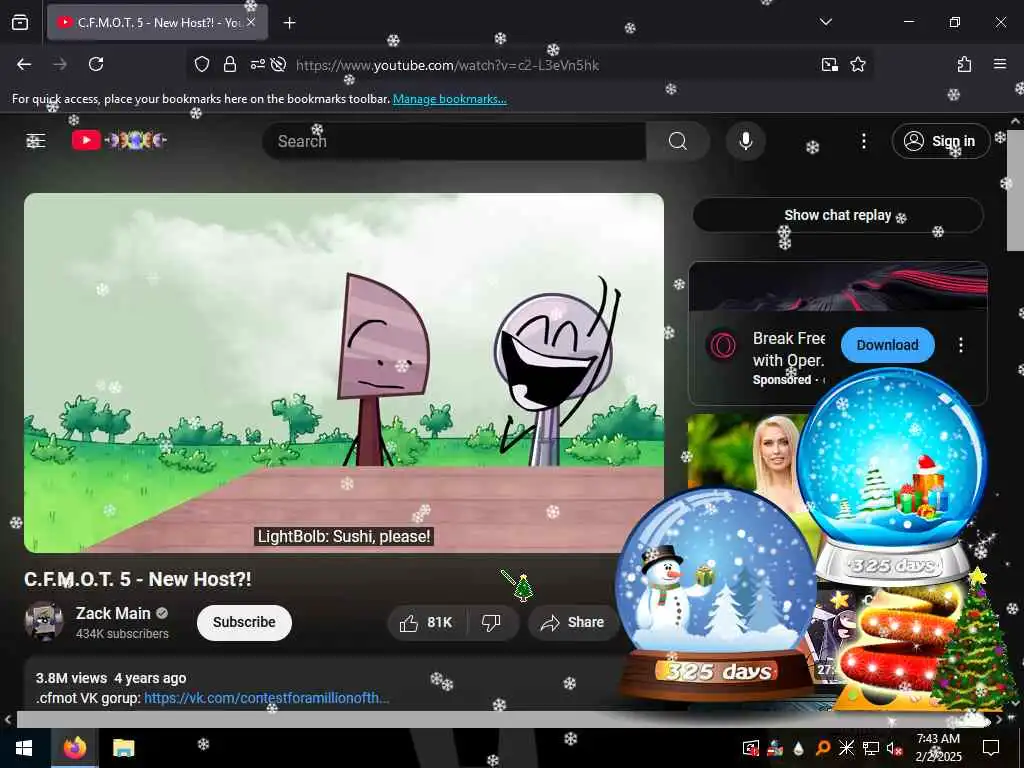Click the blocked autoplay icon in address bar
Viewport: 1024px width, 768px height.
278,64
